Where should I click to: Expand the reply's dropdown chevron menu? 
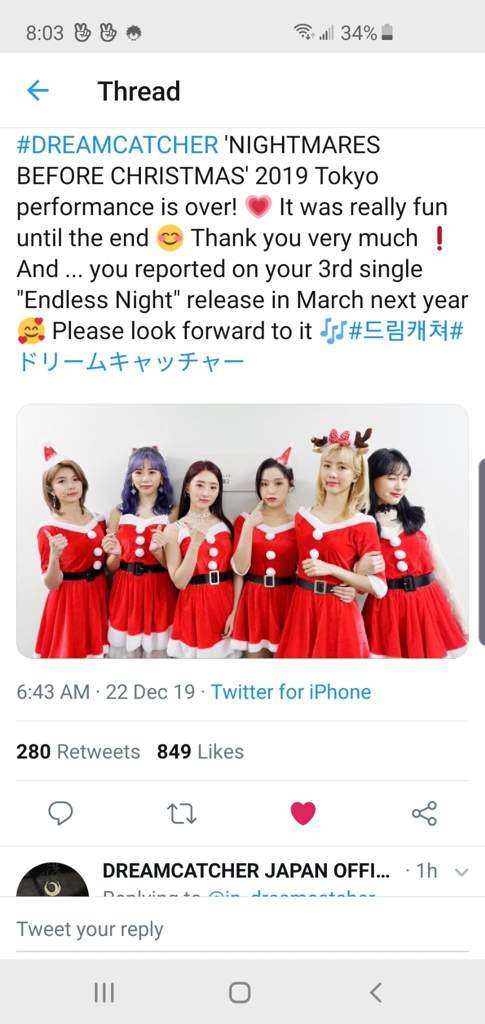[461, 872]
